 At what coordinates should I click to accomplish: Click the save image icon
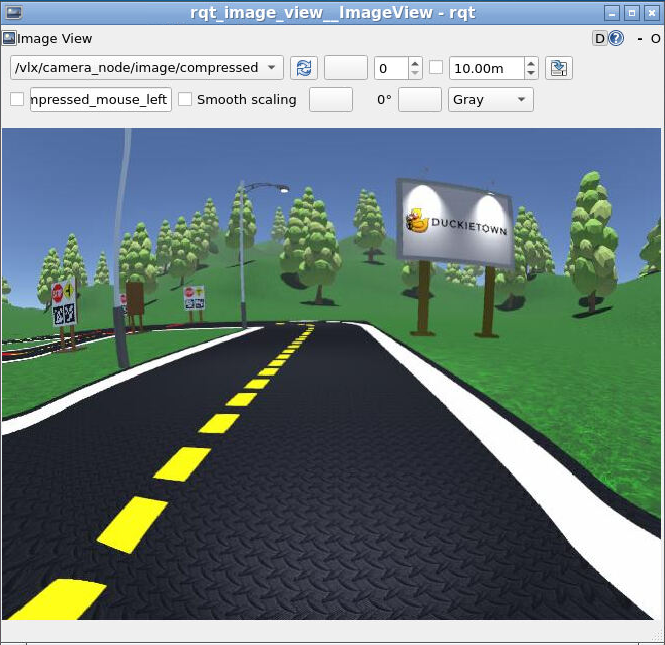(559, 68)
